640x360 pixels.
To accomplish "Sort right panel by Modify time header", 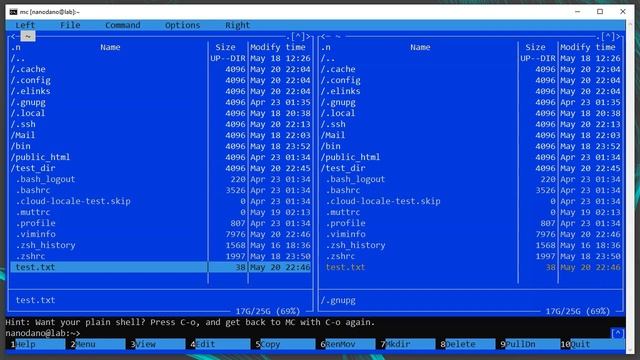I will (x=588, y=47).
